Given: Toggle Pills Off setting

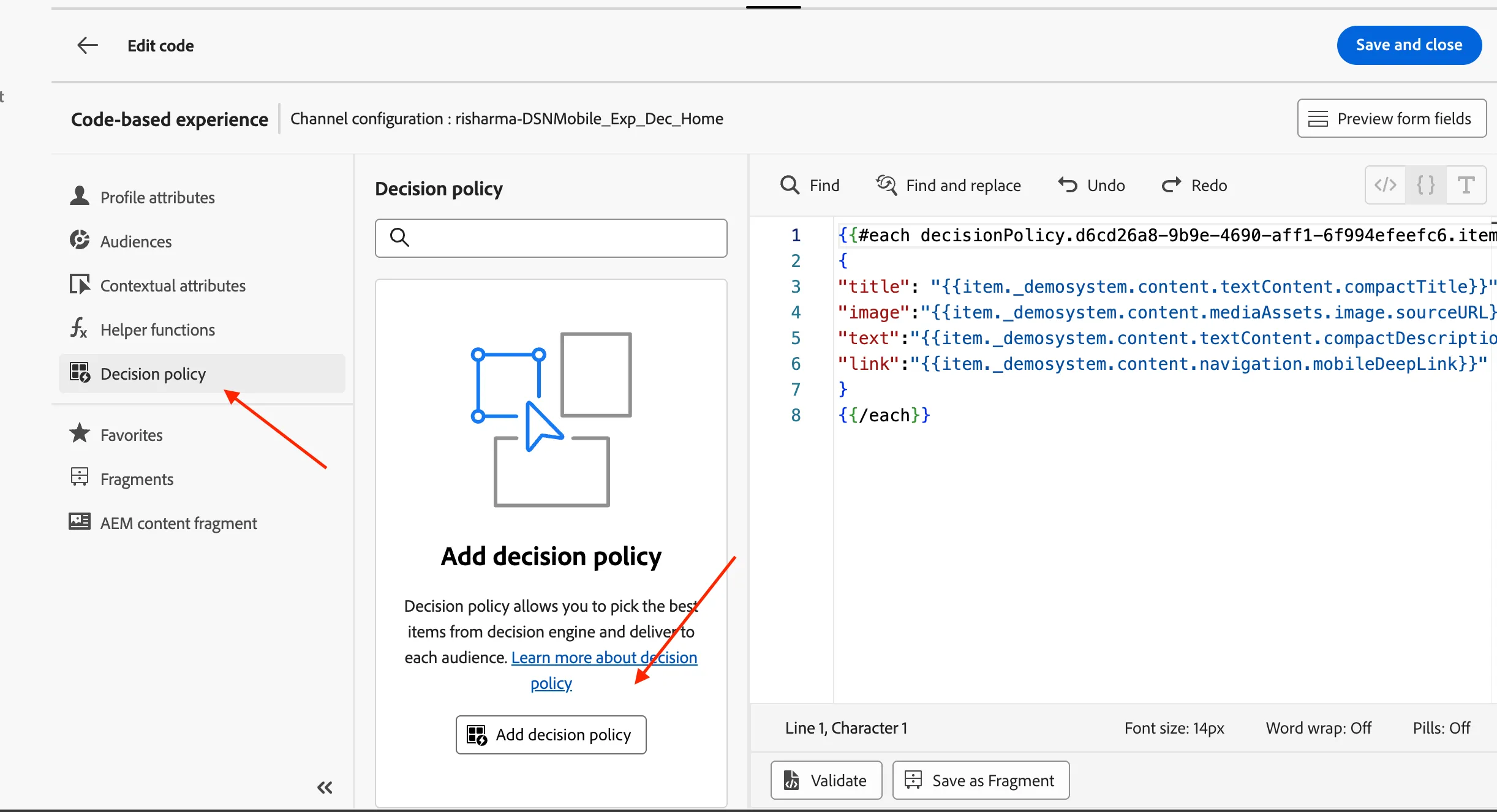Looking at the screenshot, I should [x=1441, y=727].
